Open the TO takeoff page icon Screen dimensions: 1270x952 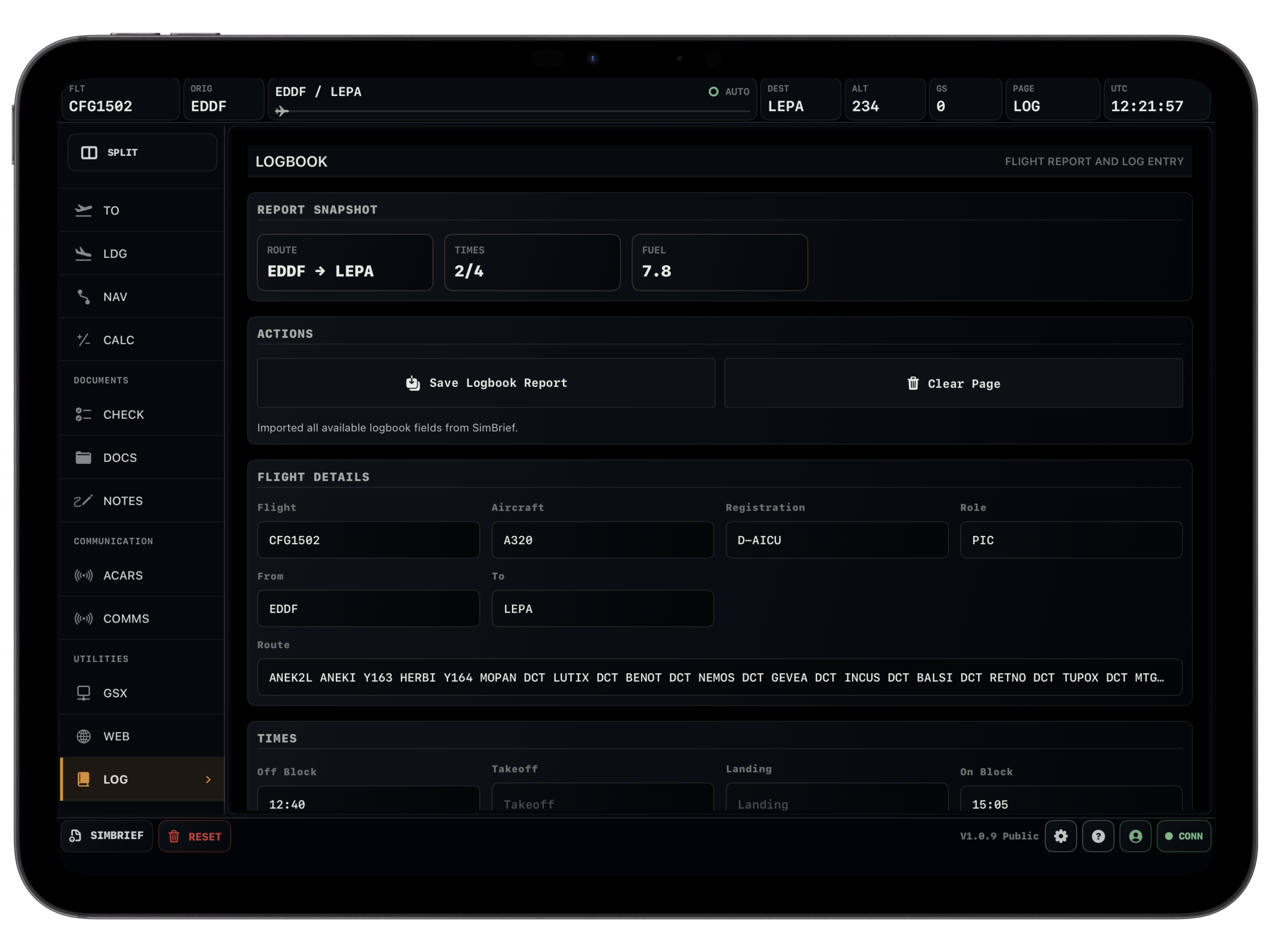pyautogui.click(x=83, y=210)
